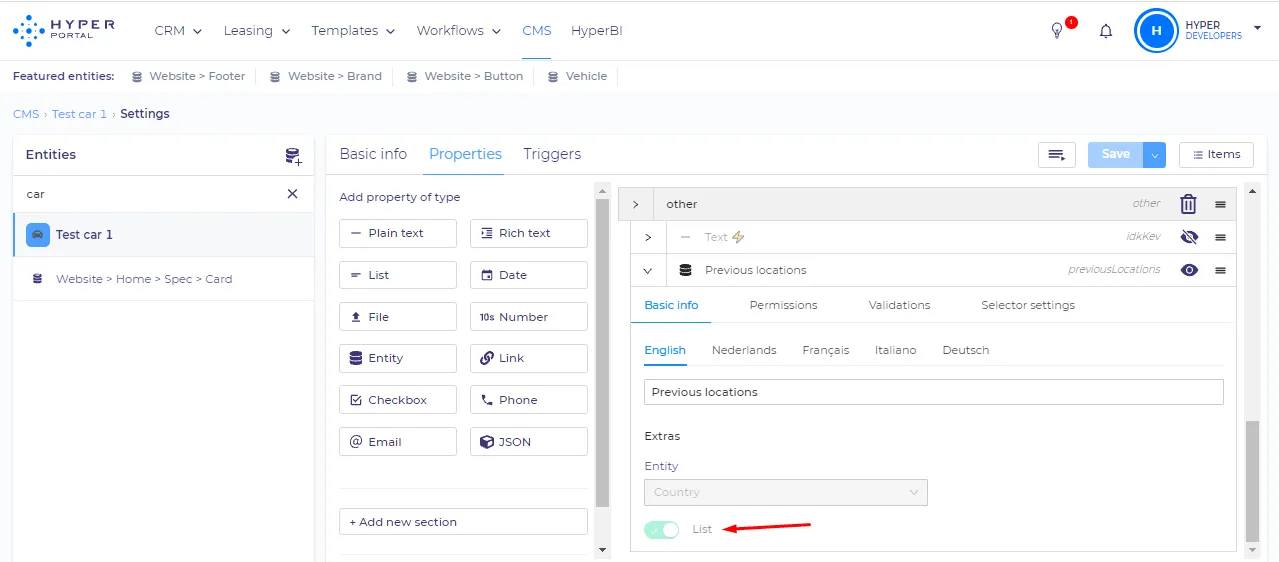
Task: Click the lightning icon beside Text
Action: click(739, 237)
